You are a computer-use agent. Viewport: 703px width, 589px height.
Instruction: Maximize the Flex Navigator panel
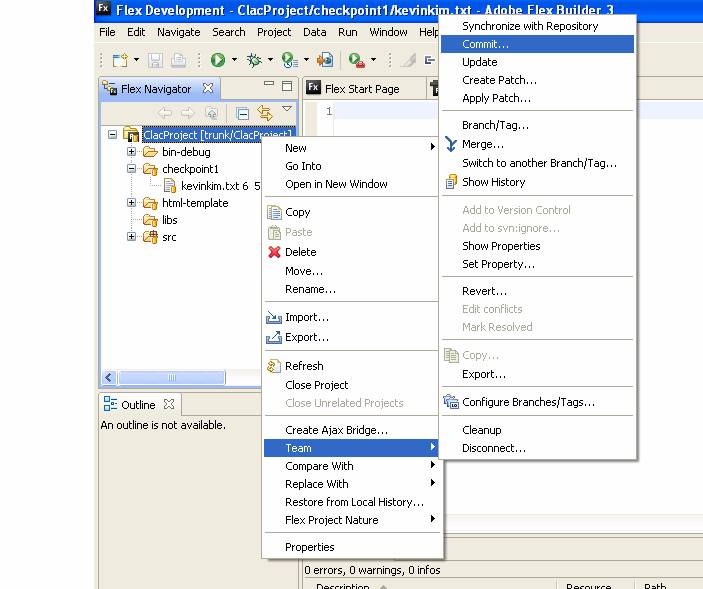[x=287, y=86]
